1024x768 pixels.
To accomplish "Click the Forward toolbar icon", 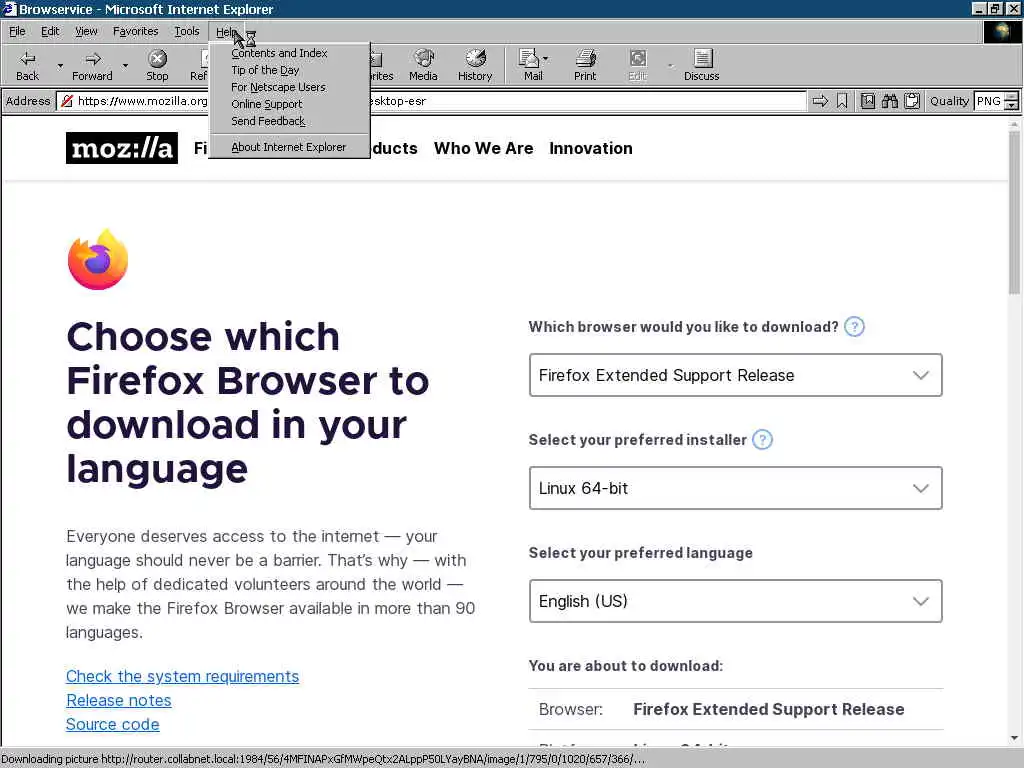I will 92,65.
